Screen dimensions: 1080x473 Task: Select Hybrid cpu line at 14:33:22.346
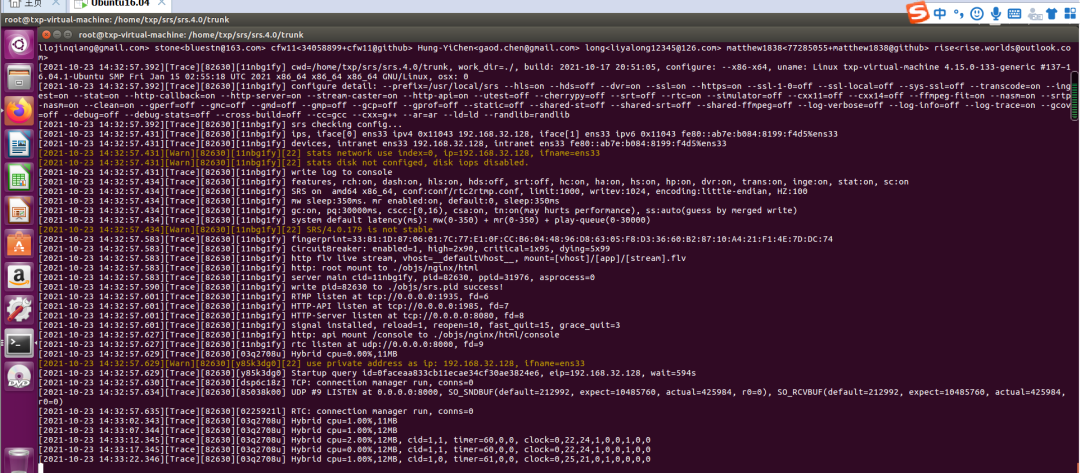click(x=344, y=459)
